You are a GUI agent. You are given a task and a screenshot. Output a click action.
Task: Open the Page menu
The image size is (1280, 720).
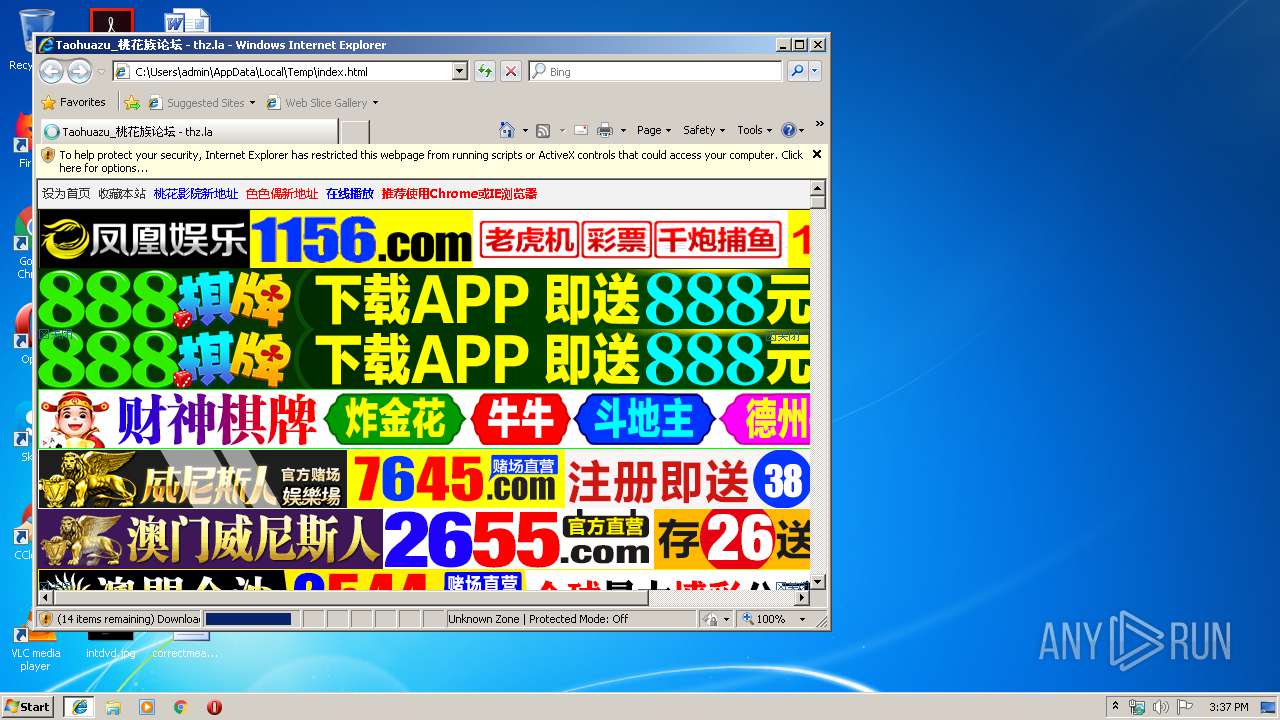point(653,130)
